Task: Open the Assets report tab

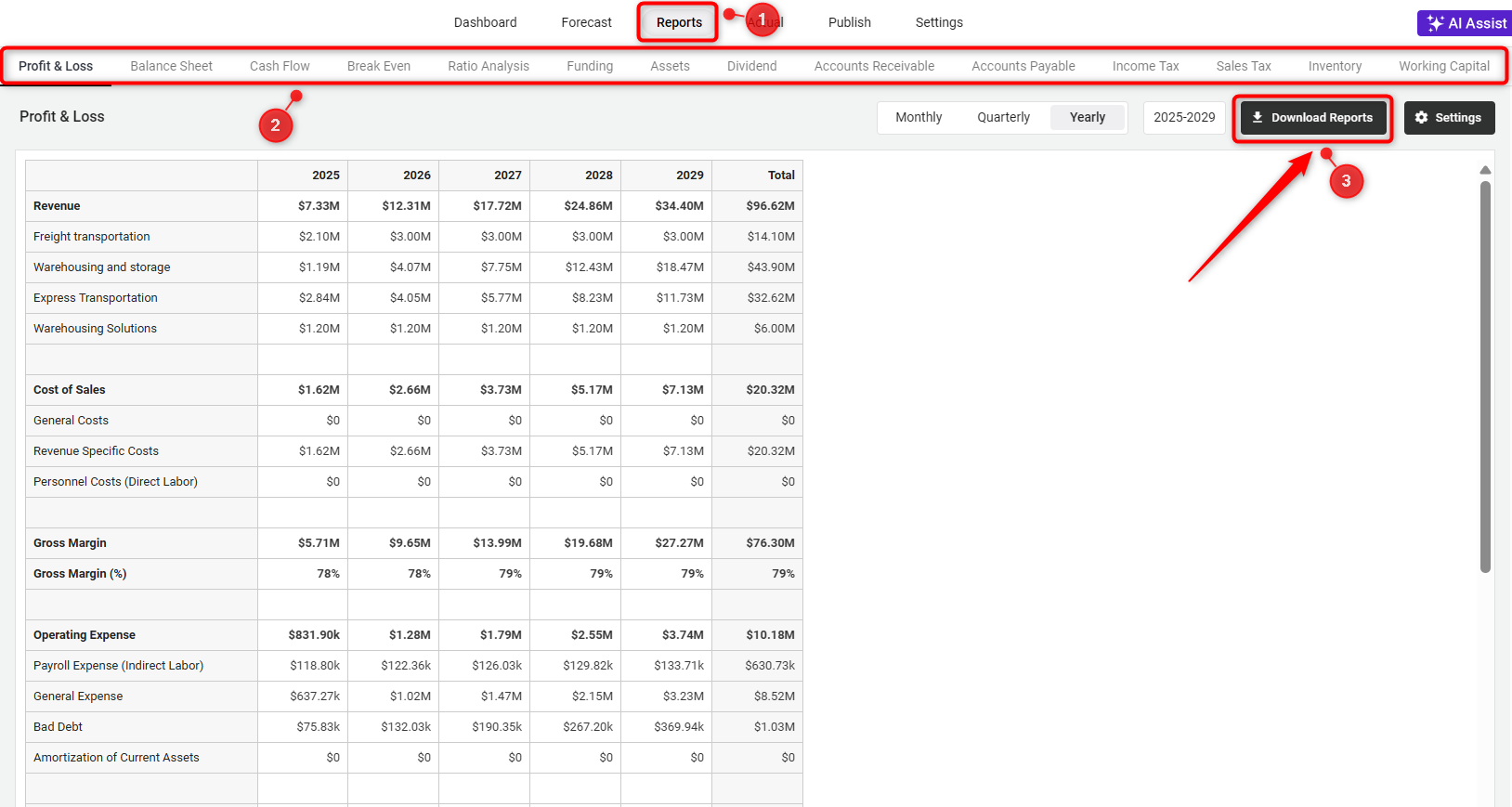Action: [x=670, y=66]
